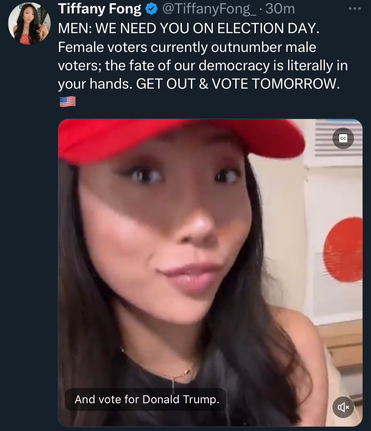Click the line about fate of our democracy

coord(203,65)
